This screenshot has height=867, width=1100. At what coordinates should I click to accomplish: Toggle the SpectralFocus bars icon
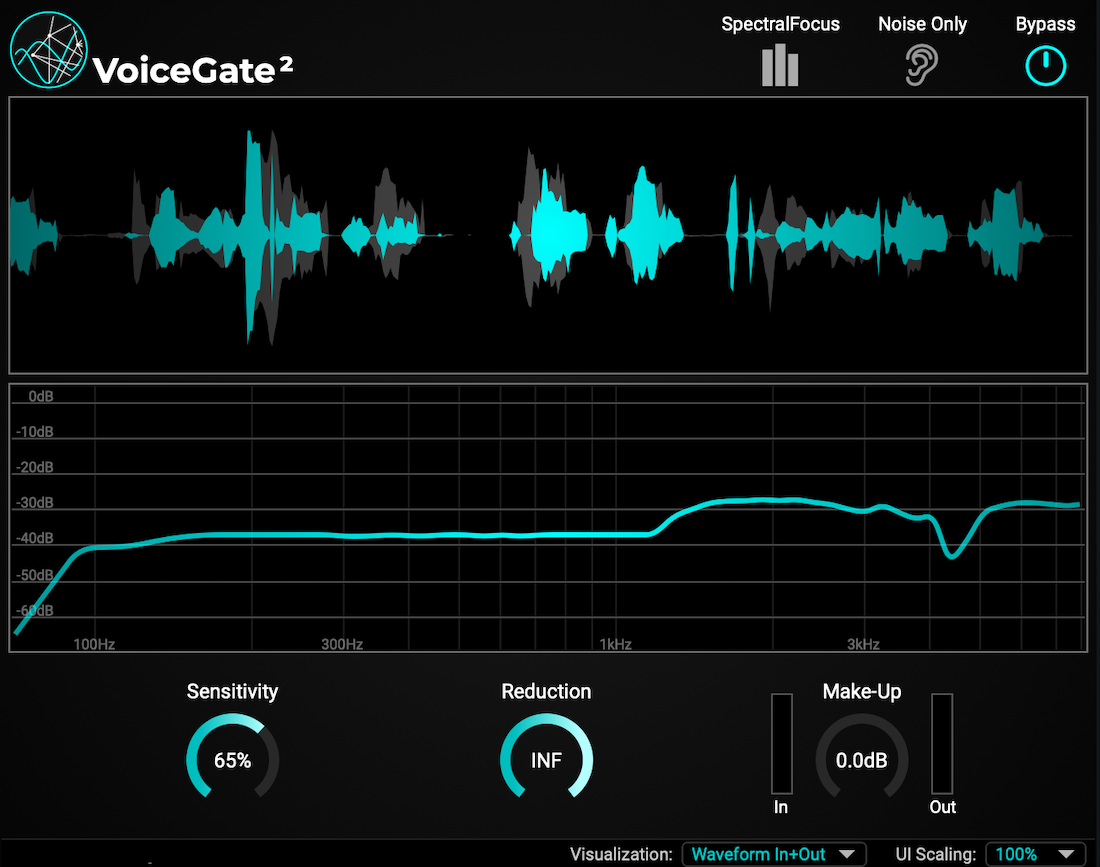(x=780, y=65)
